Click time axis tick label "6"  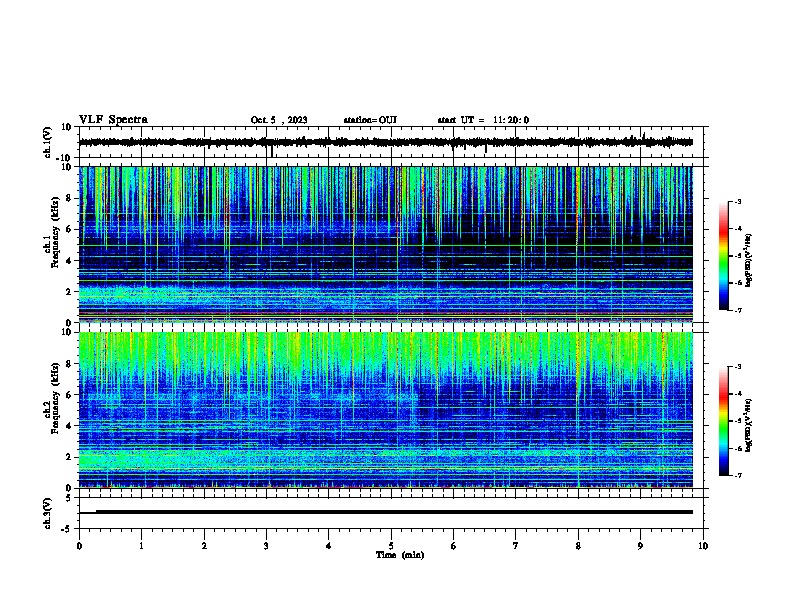click(x=454, y=546)
